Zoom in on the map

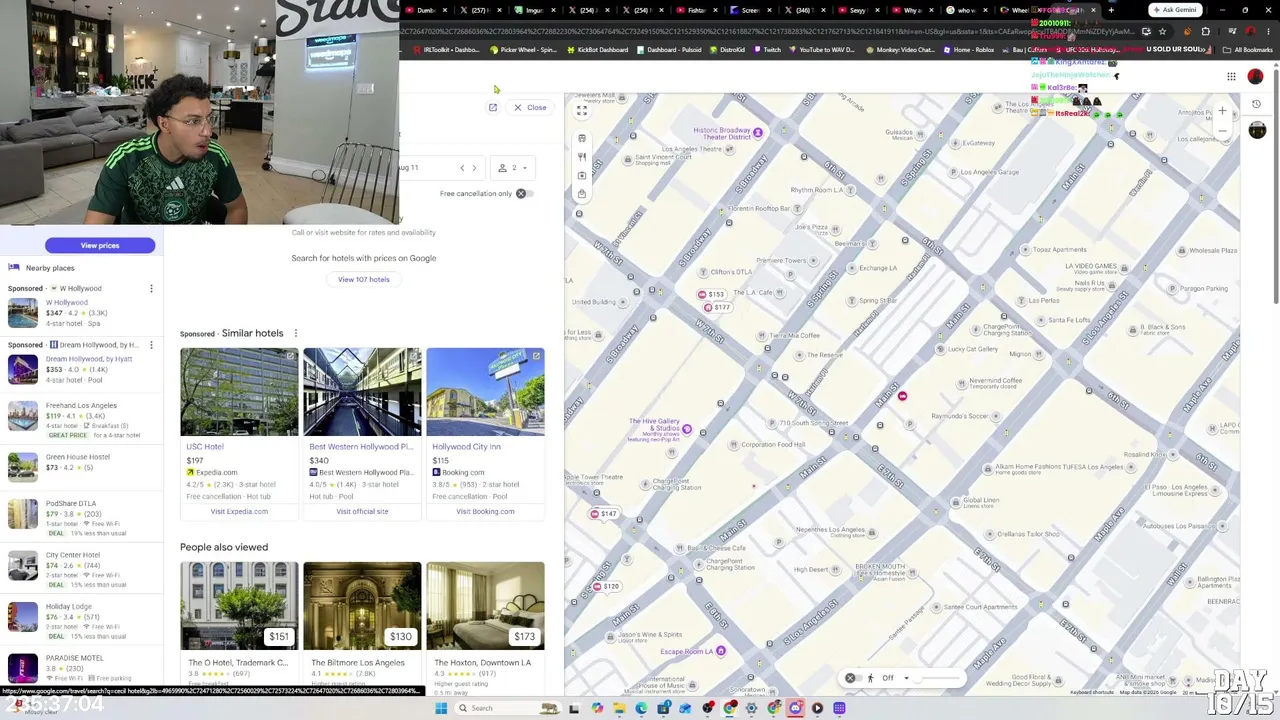(1222, 111)
